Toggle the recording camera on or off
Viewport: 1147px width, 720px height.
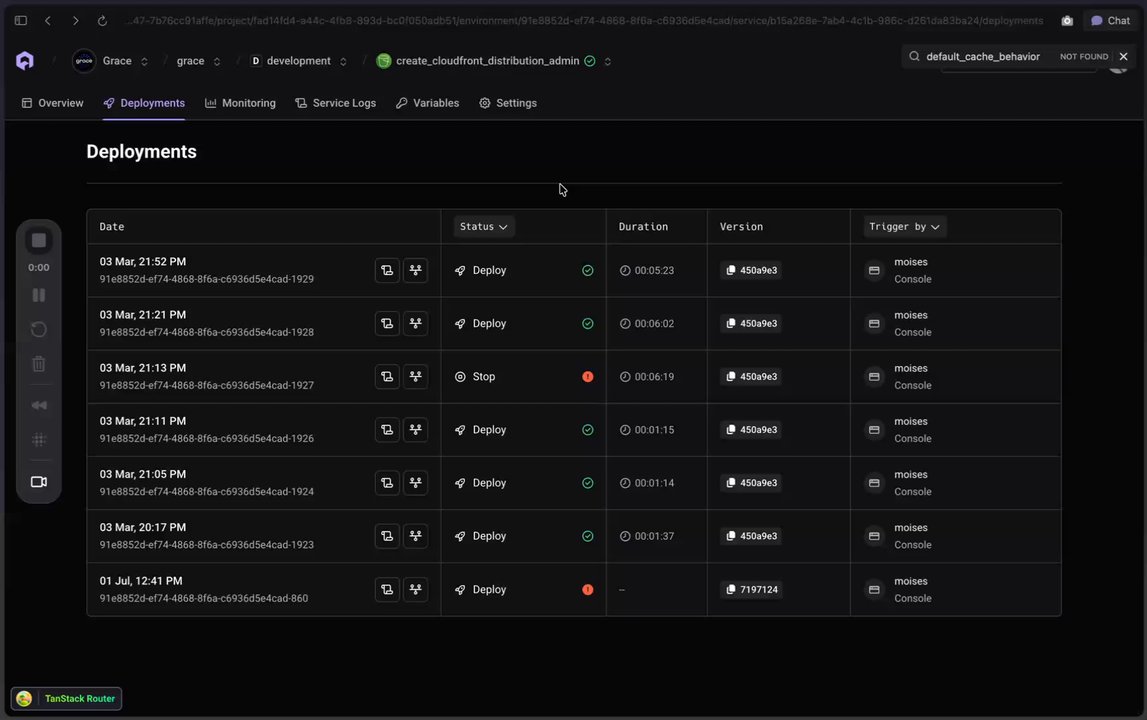coord(39,482)
